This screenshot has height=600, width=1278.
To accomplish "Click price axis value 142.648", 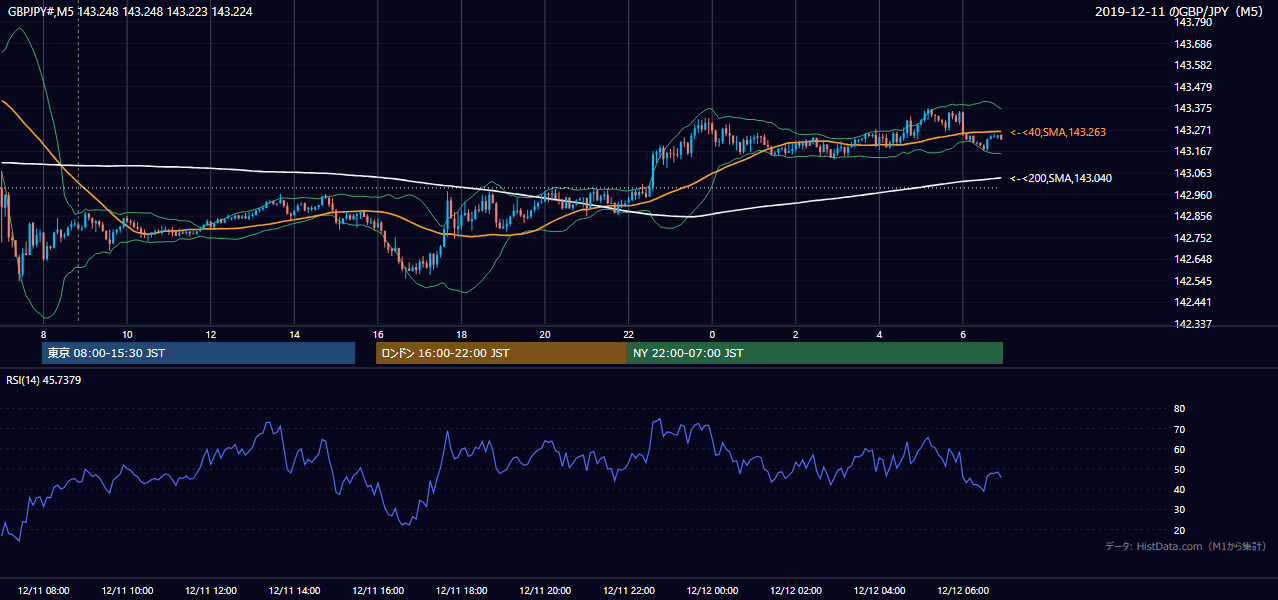I will [x=1192, y=259].
